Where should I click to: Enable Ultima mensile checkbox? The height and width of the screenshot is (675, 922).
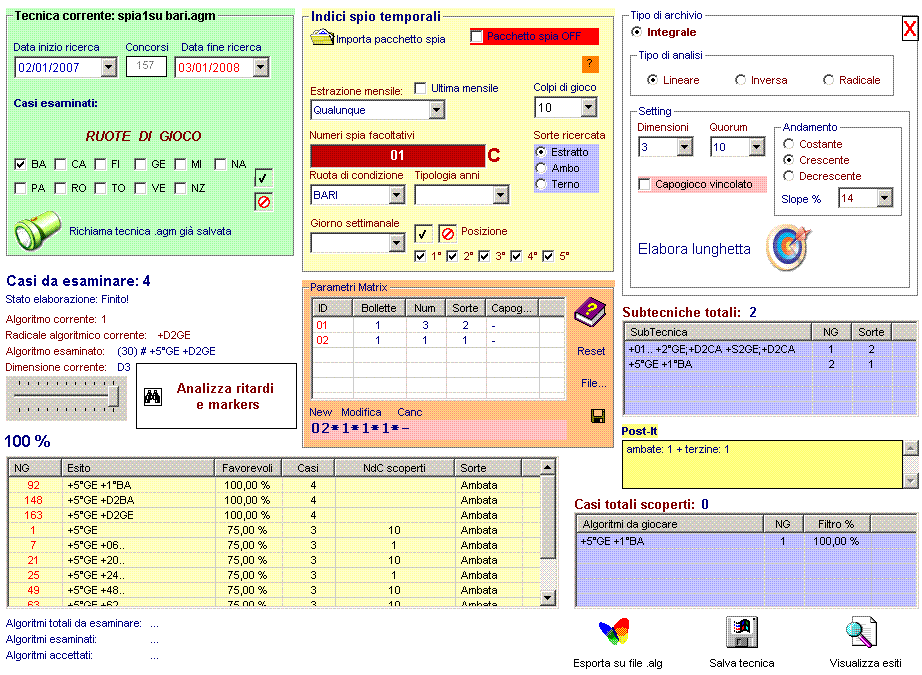tap(420, 88)
